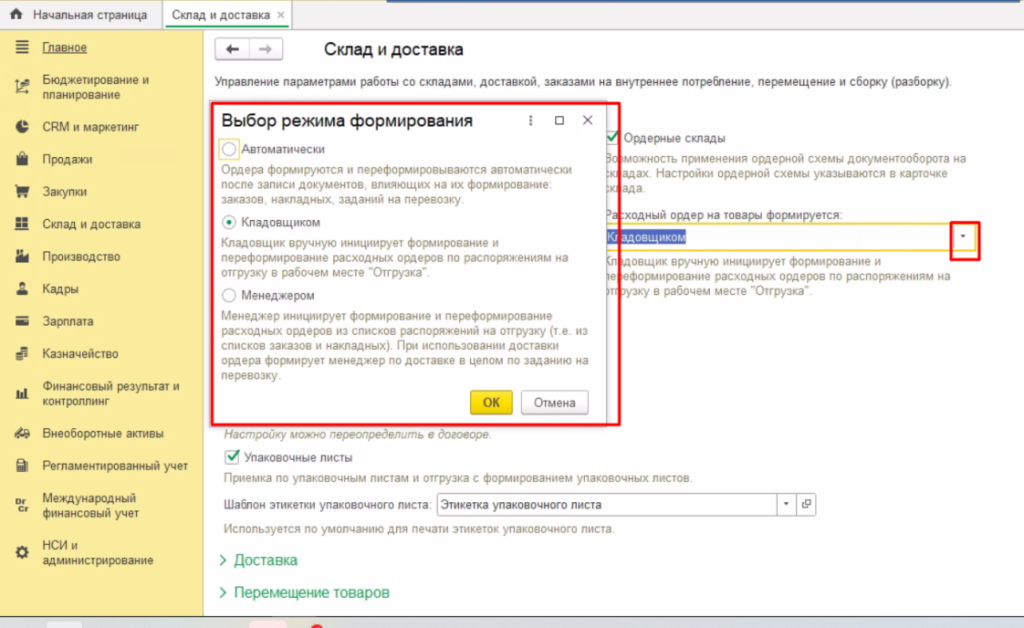Click the Производство factory icon
Viewport: 1024px width, 628px height.
tap(21, 257)
